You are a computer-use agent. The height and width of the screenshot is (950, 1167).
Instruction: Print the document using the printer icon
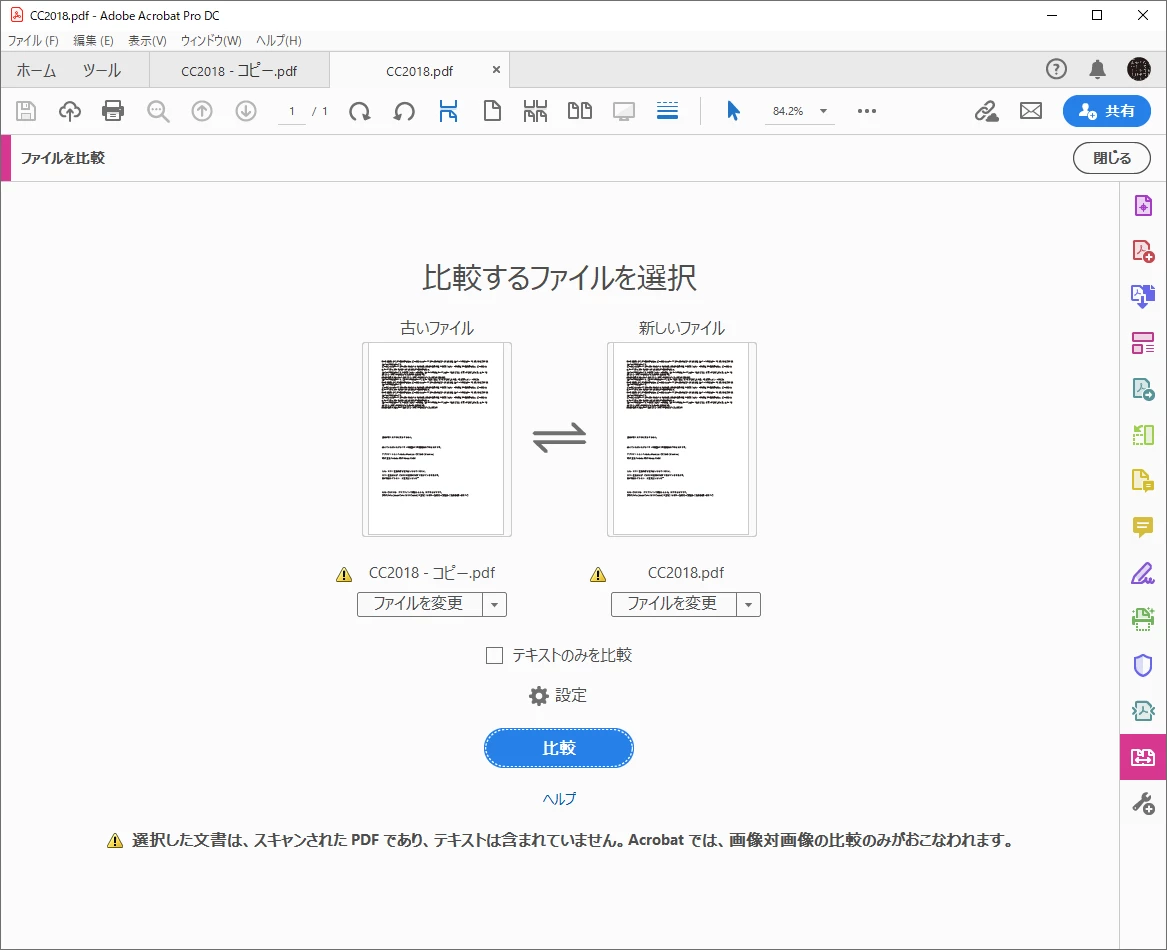pyautogui.click(x=113, y=111)
